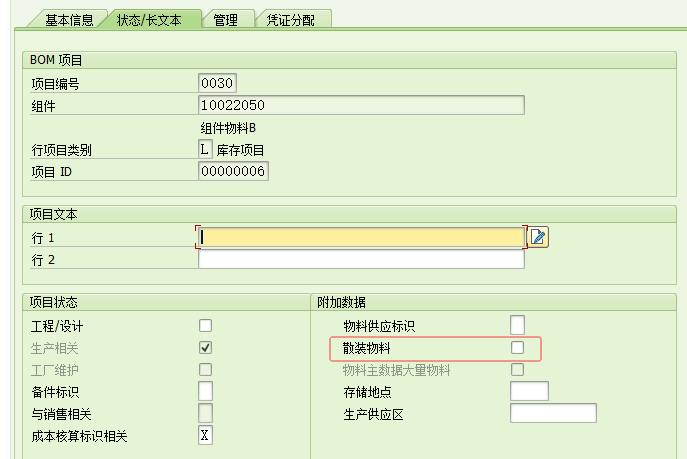Open the 管理 tab
The height and width of the screenshot is (459, 687).
[x=226, y=19]
